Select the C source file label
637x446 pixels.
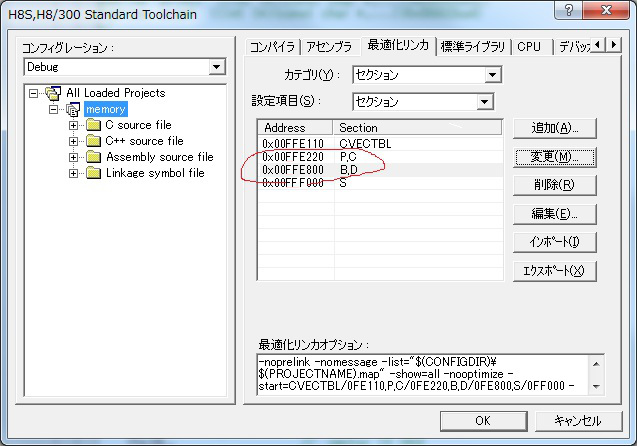coord(138,125)
